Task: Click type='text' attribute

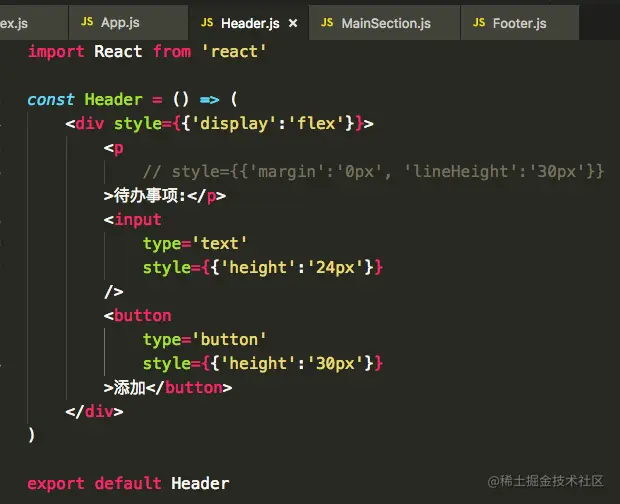Action: (x=195, y=244)
